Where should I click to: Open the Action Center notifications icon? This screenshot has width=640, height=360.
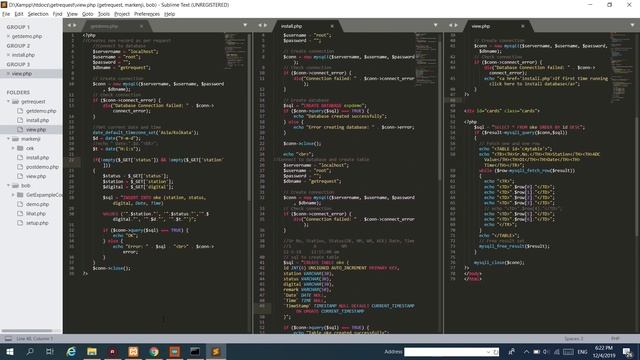tap(627, 352)
